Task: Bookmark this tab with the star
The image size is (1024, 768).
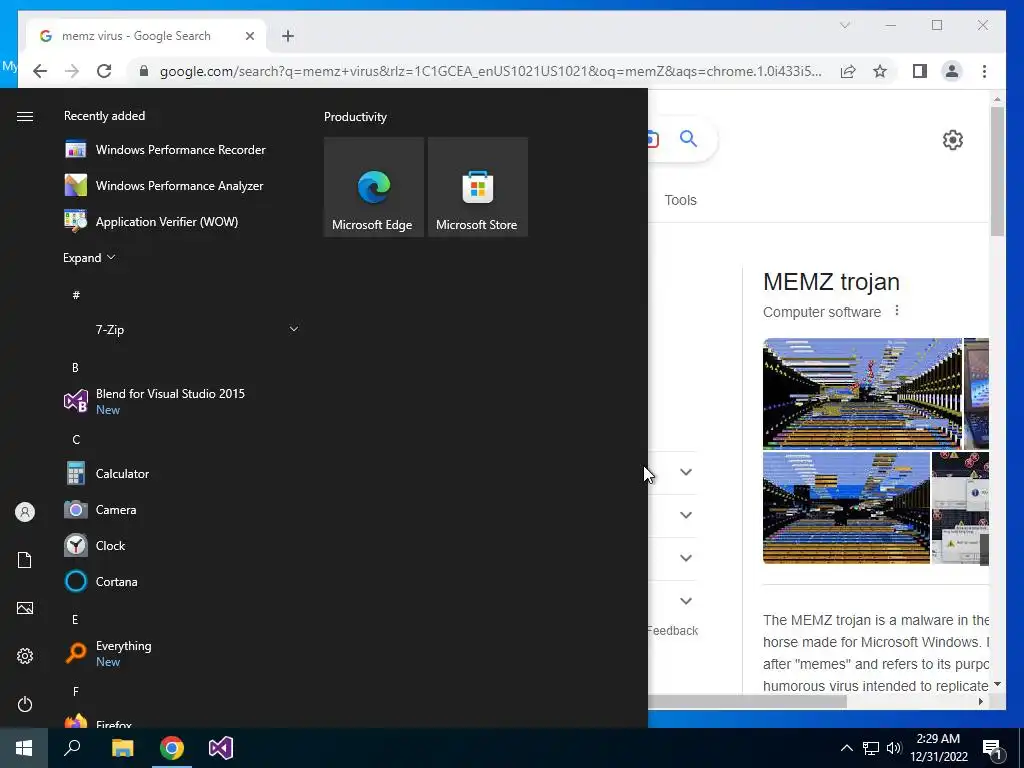Action: pos(880,71)
